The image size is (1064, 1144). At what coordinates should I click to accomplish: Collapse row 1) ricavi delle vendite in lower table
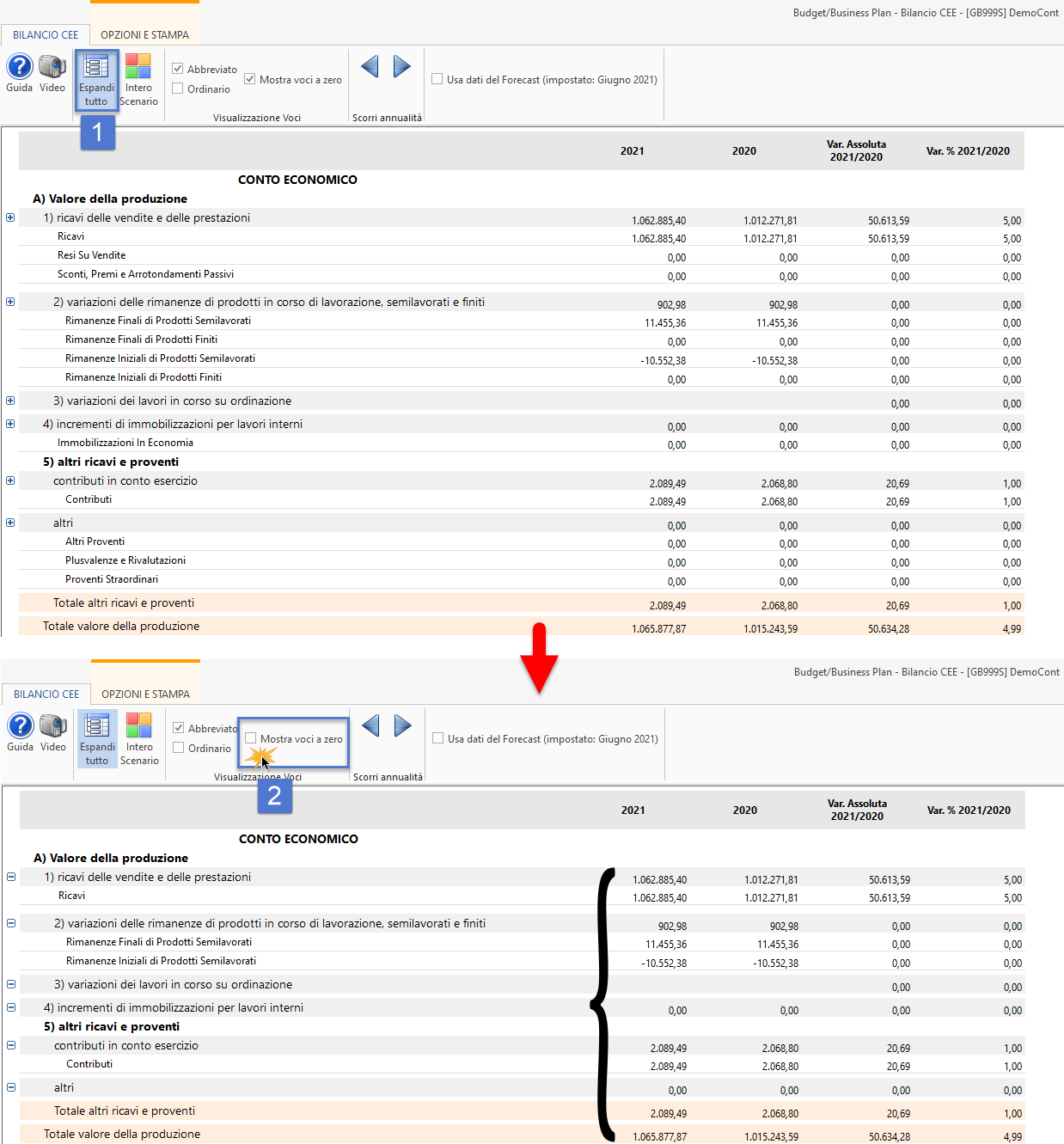pos(11,877)
